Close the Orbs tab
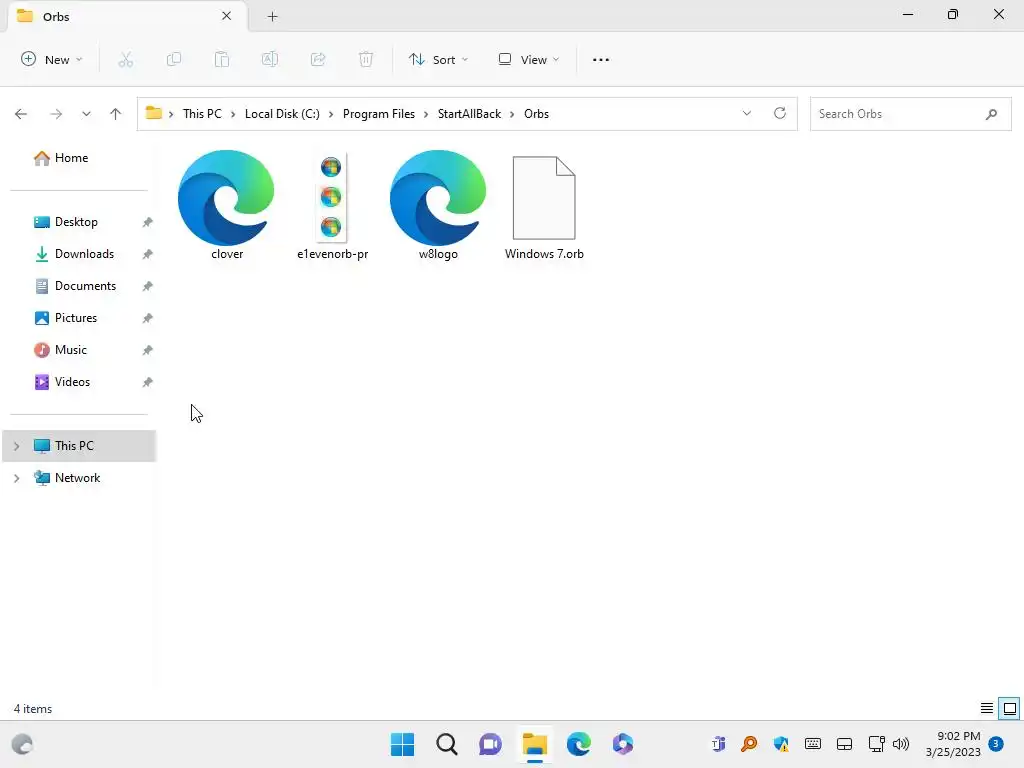 [227, 16]
